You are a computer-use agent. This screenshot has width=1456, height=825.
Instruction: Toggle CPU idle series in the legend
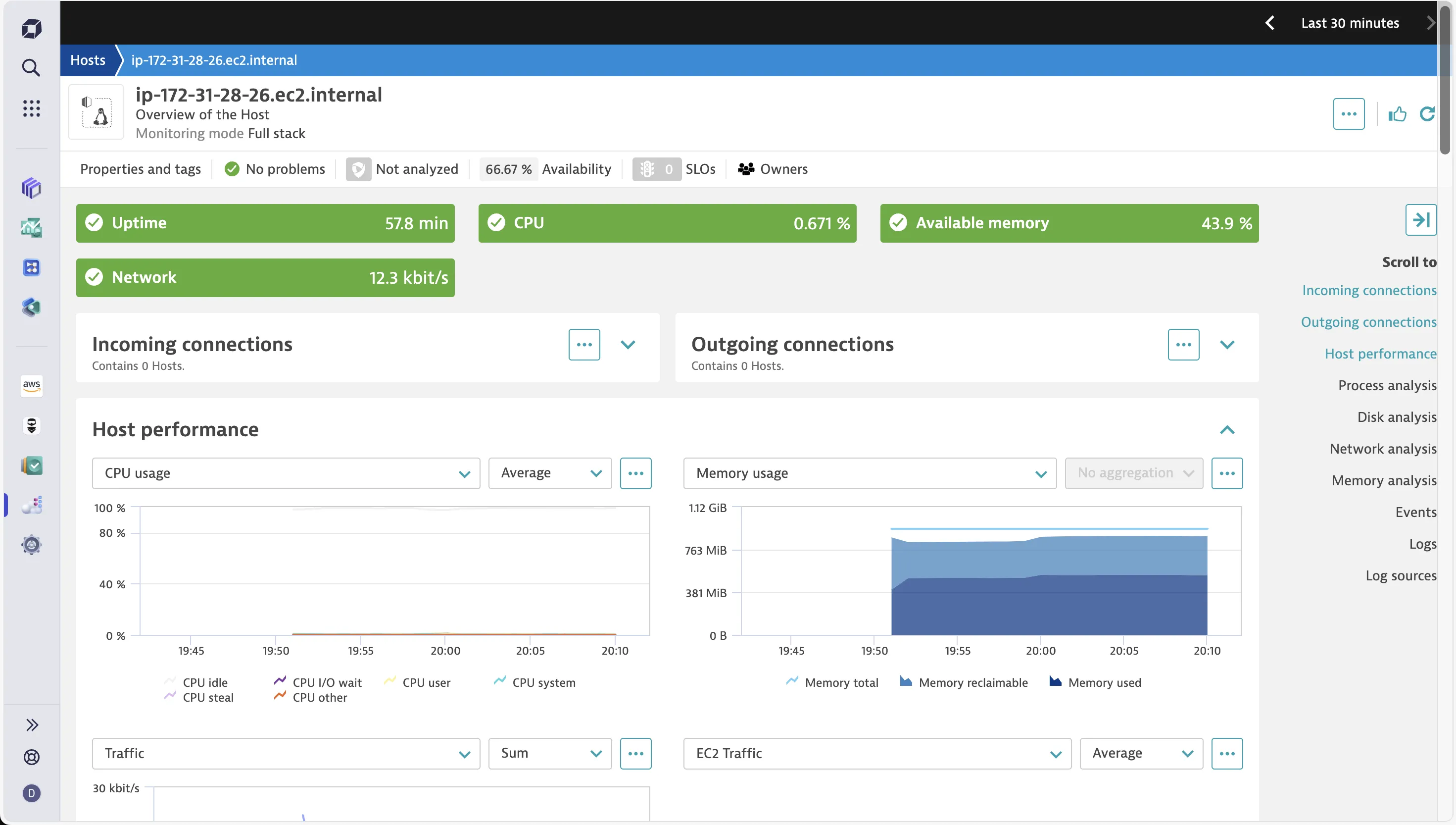[205, 682]
